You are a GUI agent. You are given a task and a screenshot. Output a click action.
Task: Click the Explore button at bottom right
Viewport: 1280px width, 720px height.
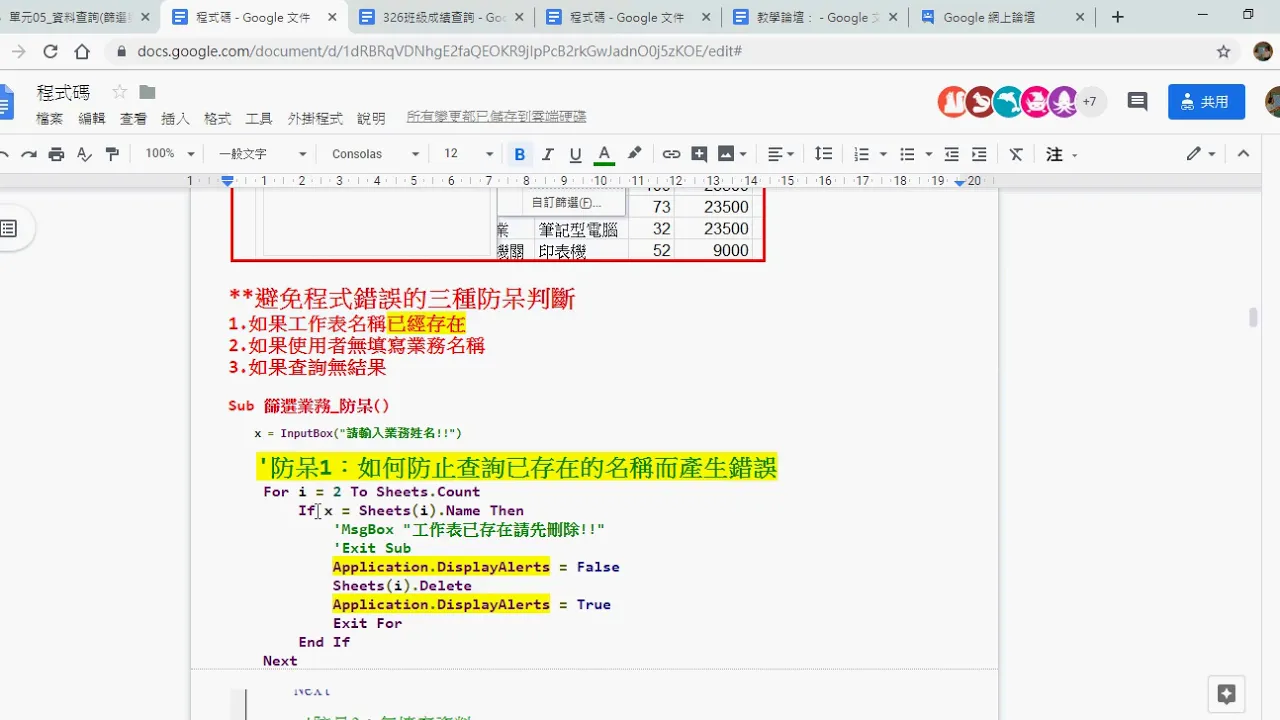1227,694
